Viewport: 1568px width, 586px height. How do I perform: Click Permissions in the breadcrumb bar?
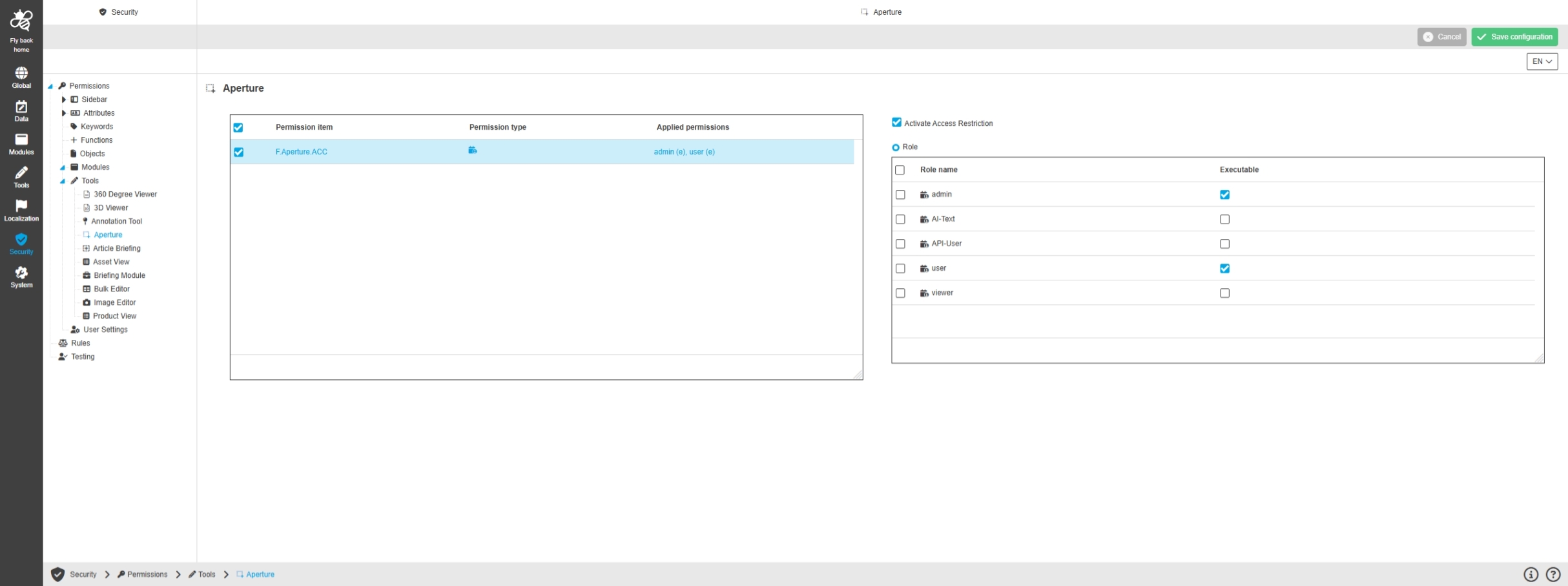[147, 574]
